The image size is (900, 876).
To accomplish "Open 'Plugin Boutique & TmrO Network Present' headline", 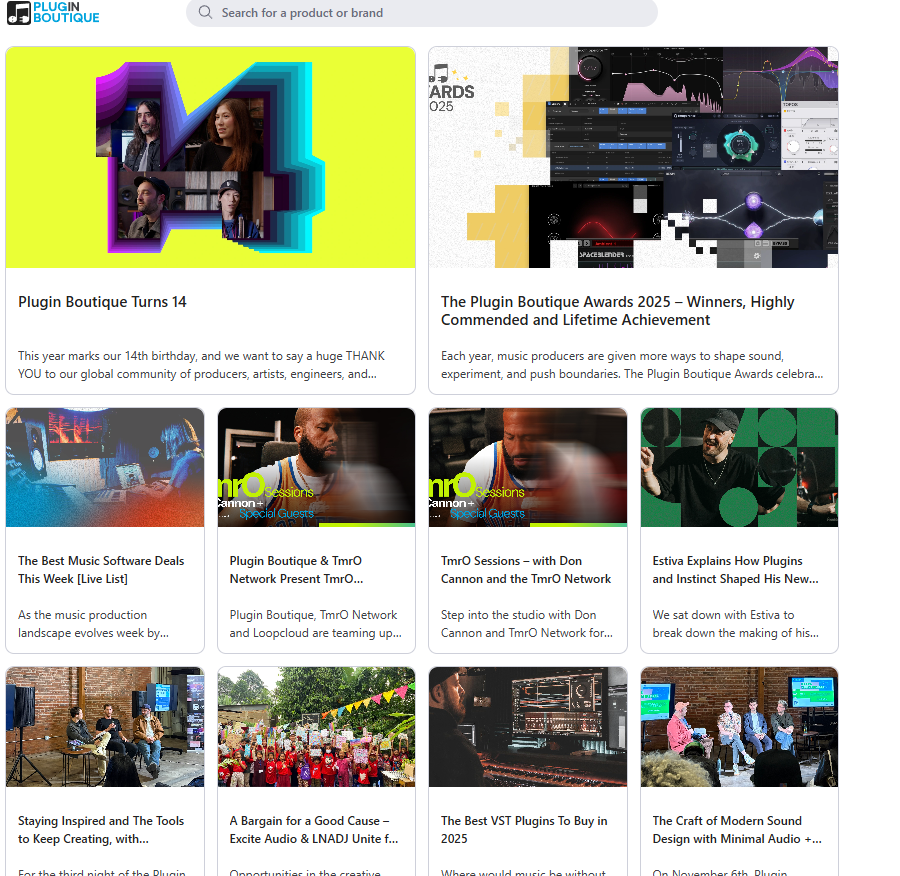I will [296, 570].
